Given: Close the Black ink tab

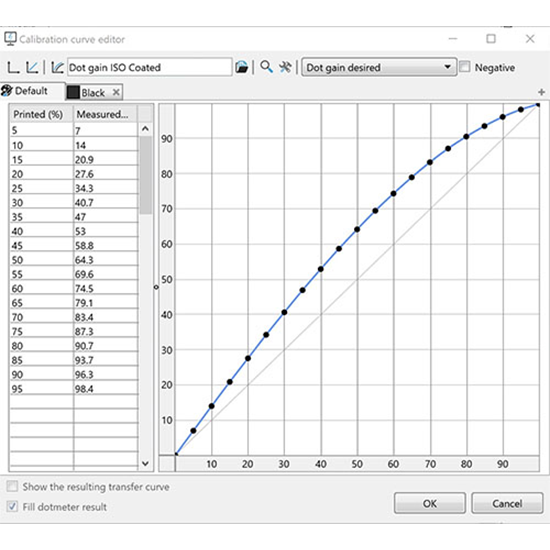Looking at the screenshot, I should click(x=116, y=93).
